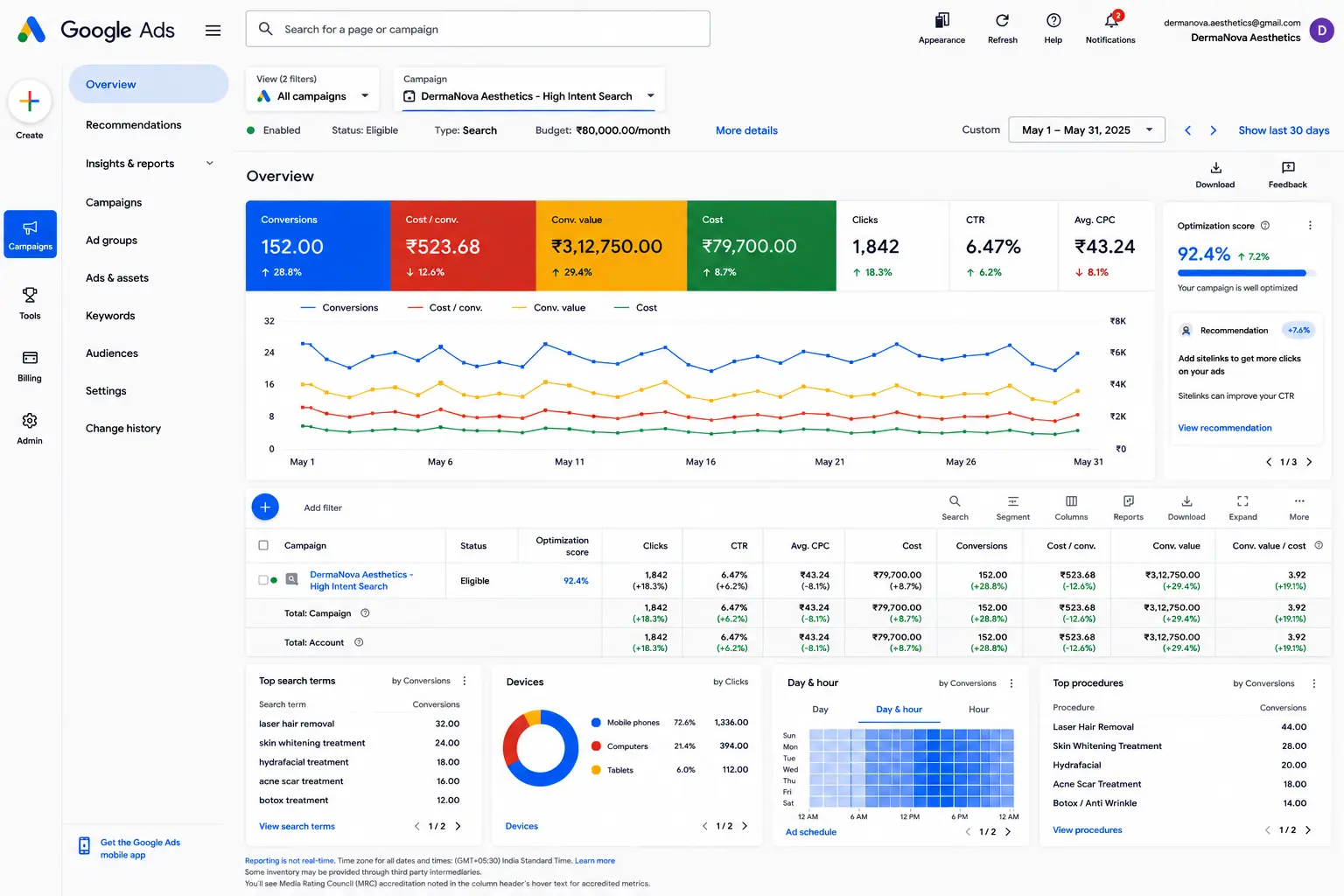Expand the table to full screen

1242,507
